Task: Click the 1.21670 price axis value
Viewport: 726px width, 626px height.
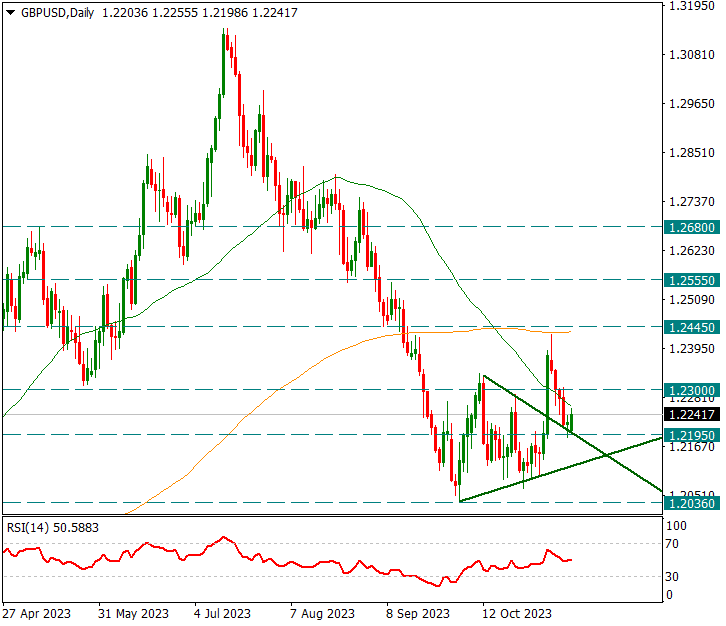Action: (x=692, y=447)
